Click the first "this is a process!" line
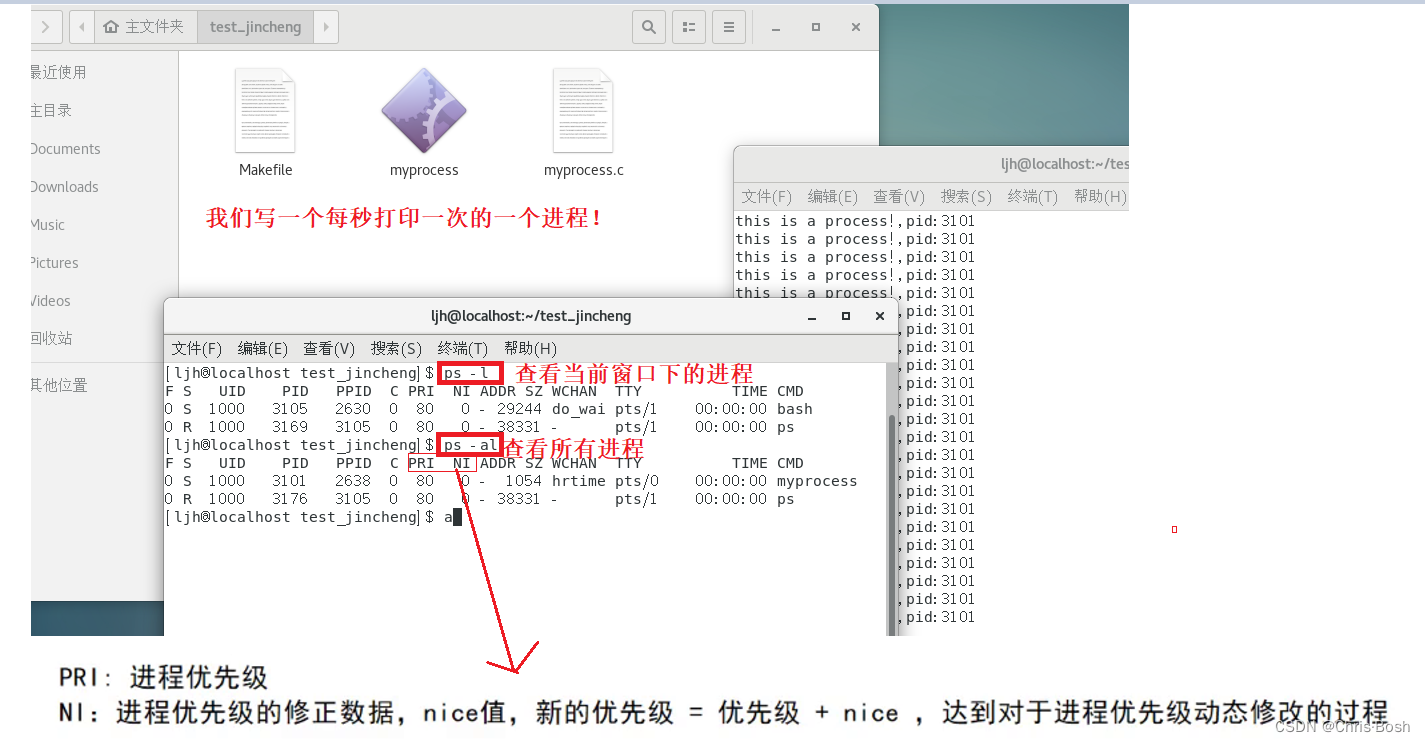Screen dimensions: 1425x742 855,221
